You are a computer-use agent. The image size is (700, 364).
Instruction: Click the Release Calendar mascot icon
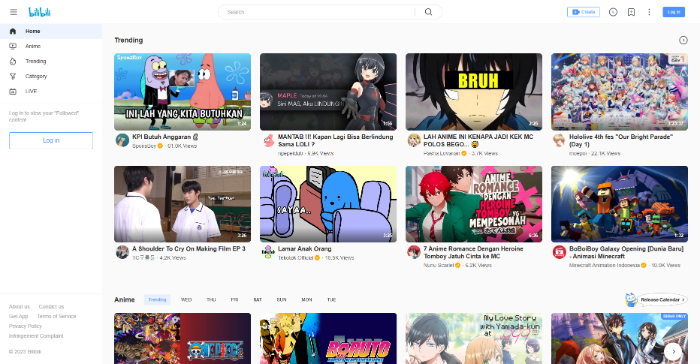point(631,300)
